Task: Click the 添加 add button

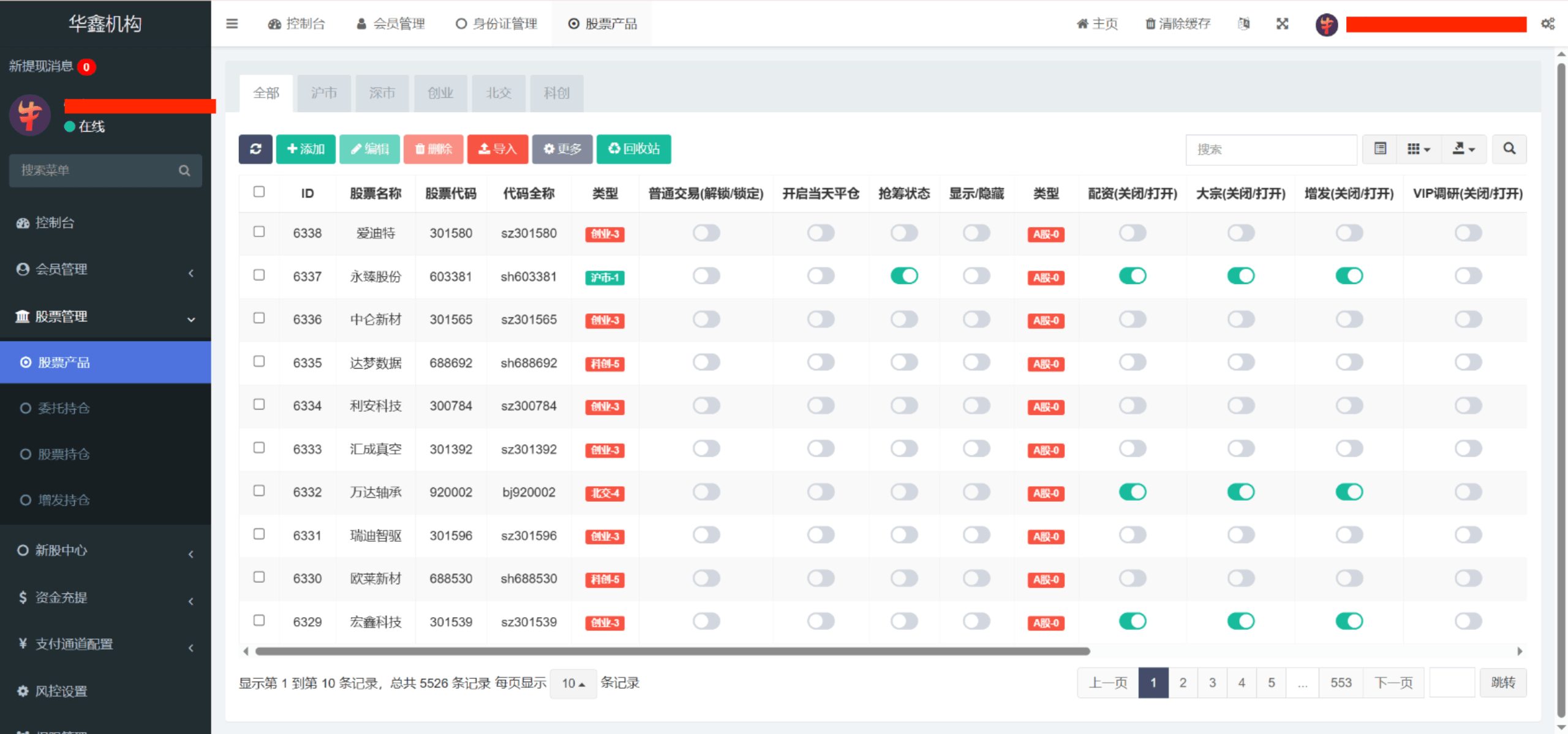Action: tap(306, 149)
